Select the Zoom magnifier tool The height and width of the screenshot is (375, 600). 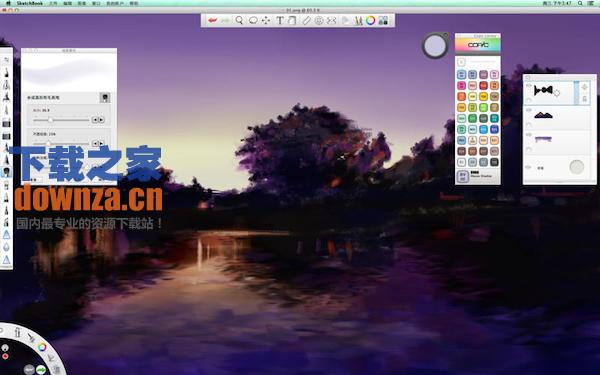point(239,20)
